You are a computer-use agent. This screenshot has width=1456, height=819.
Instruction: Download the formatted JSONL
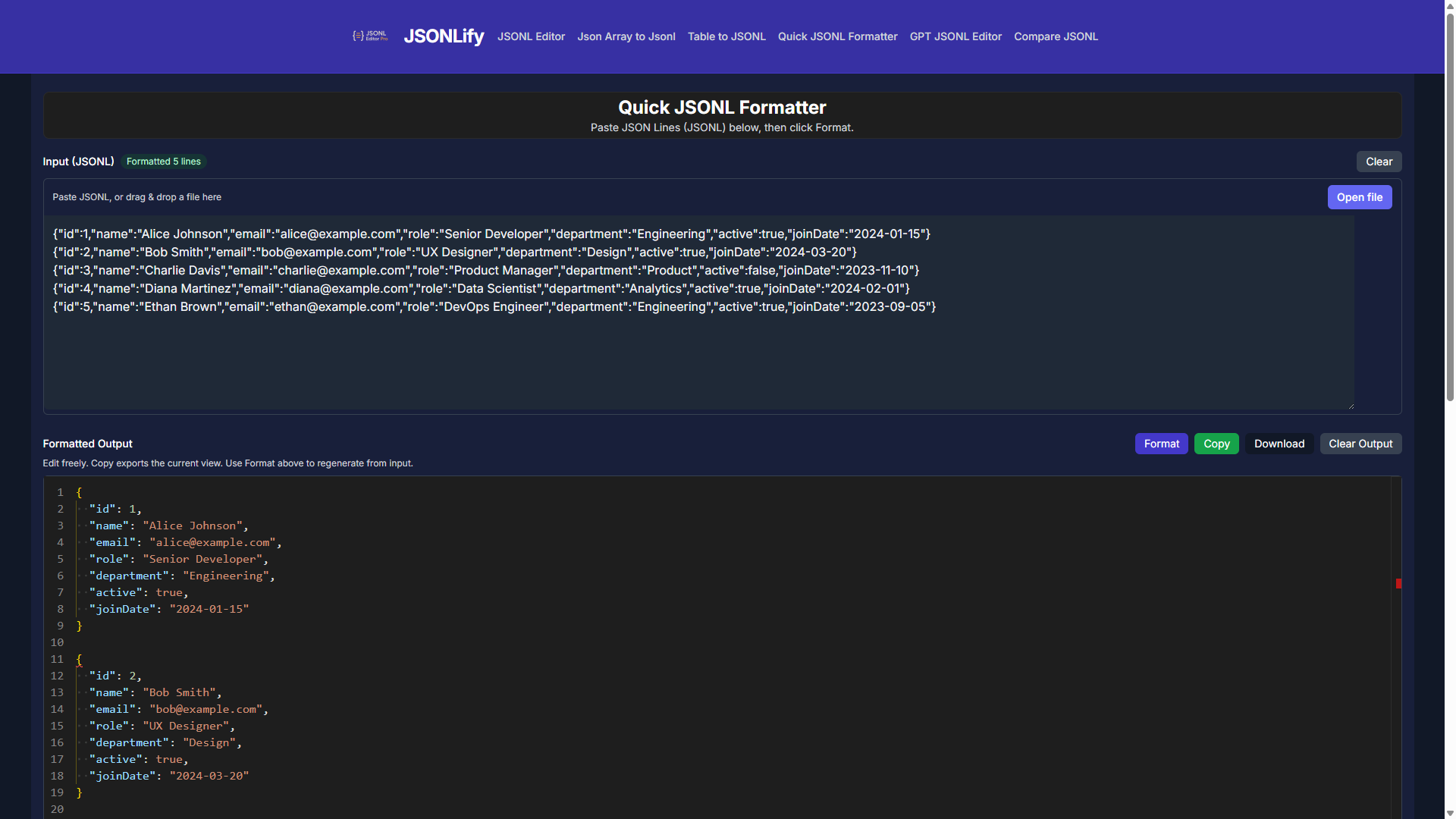click(x=1279, y=444)
